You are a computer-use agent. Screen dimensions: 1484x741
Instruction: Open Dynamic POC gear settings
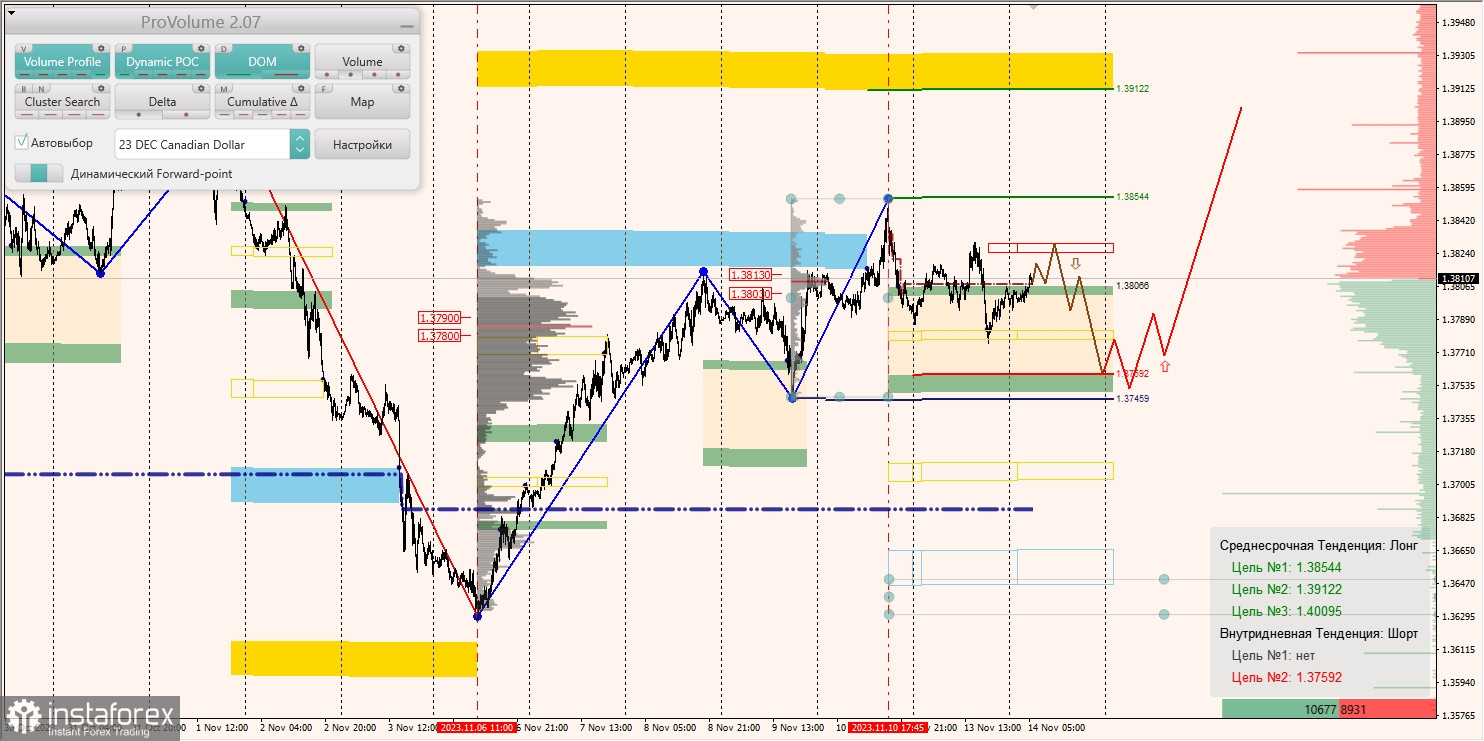pyautogui.click(x=201, y=48)
